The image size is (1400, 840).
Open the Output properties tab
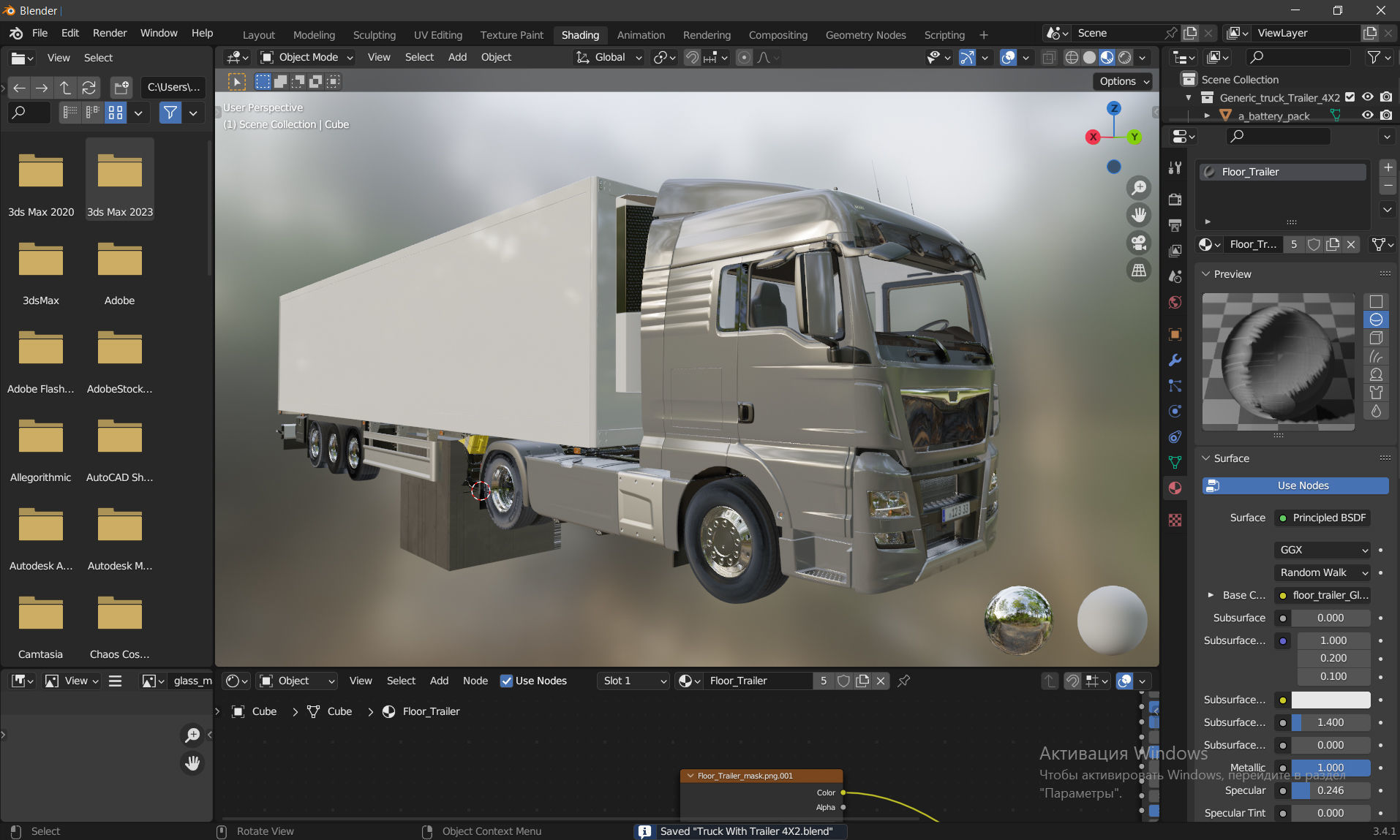[x=1175, y=225]
